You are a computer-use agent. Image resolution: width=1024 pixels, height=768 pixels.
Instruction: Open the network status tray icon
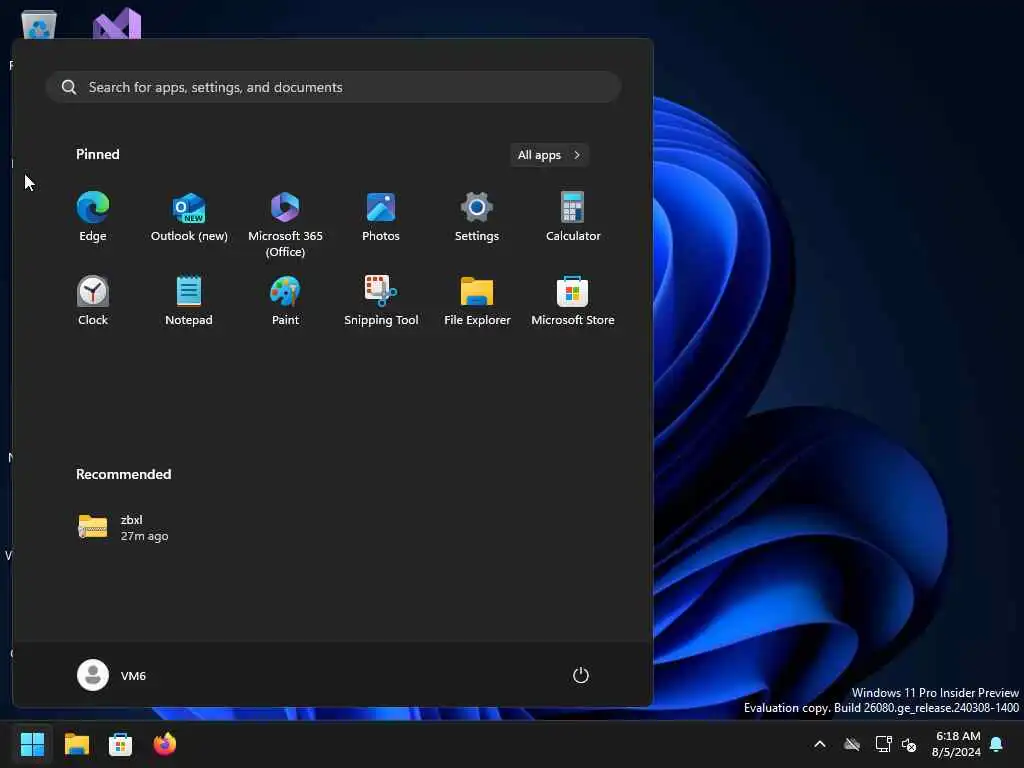coord(883,744)
